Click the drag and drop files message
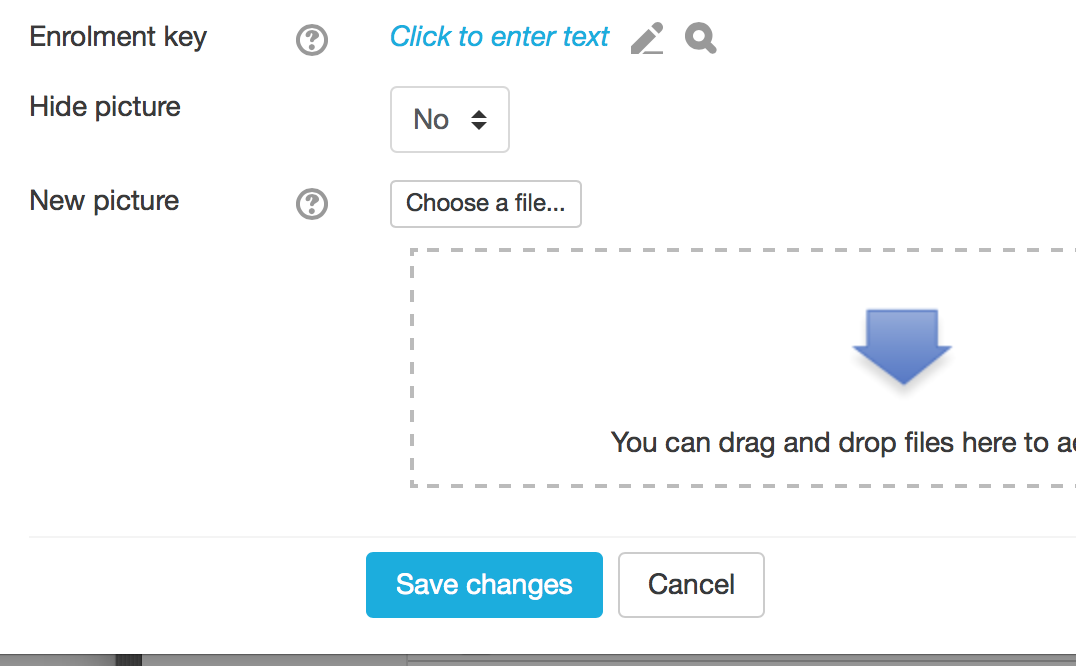This screenshot has width=1076, height=666. [x=843, y=443]
